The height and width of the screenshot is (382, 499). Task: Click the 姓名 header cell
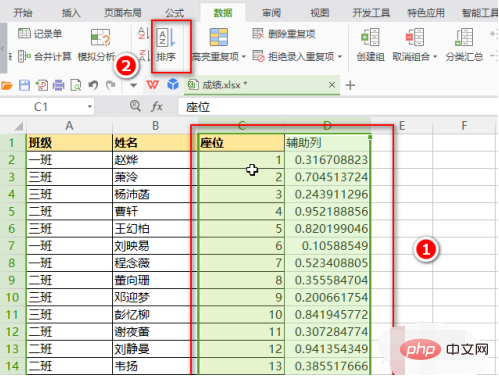pyautogui.click(x=155, y=143)
